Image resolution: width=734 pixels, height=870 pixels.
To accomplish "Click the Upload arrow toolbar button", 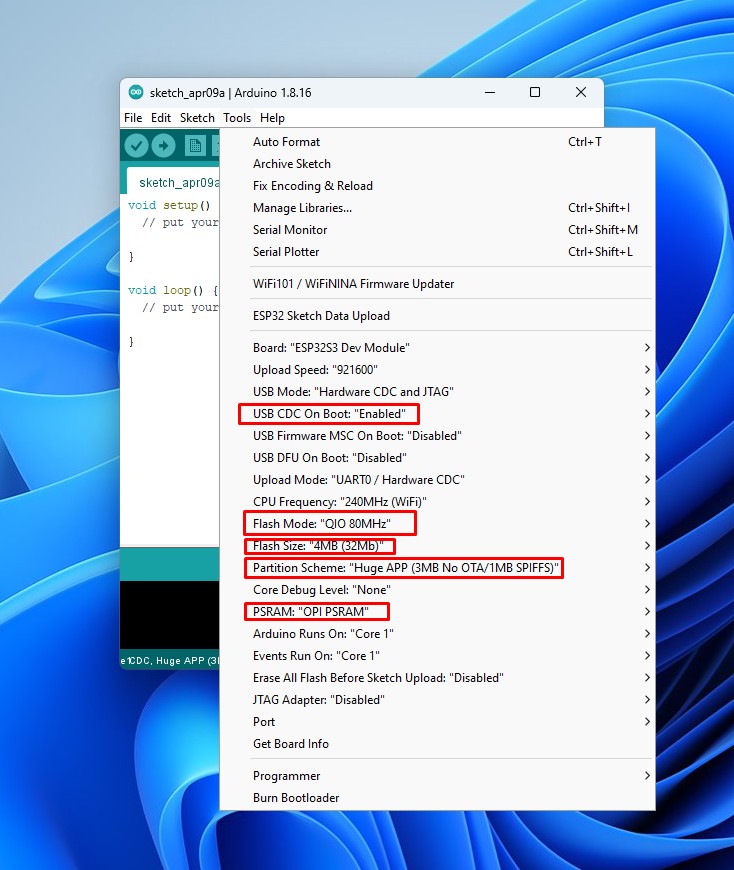I will (163, 146).
